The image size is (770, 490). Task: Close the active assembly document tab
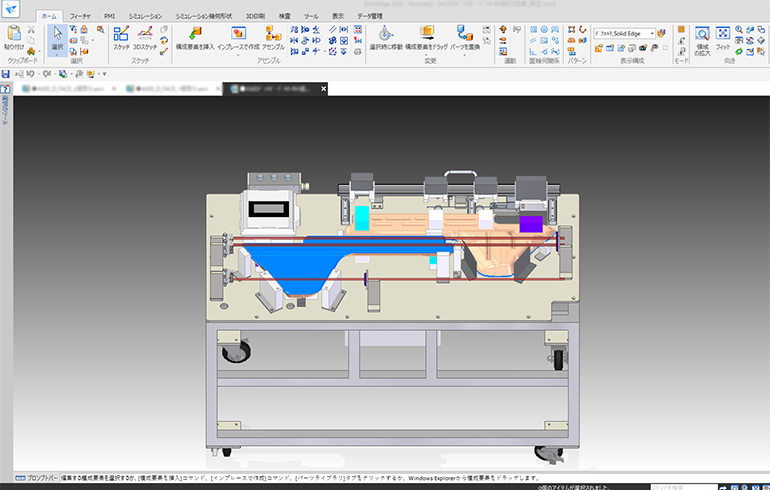point(323,89)
